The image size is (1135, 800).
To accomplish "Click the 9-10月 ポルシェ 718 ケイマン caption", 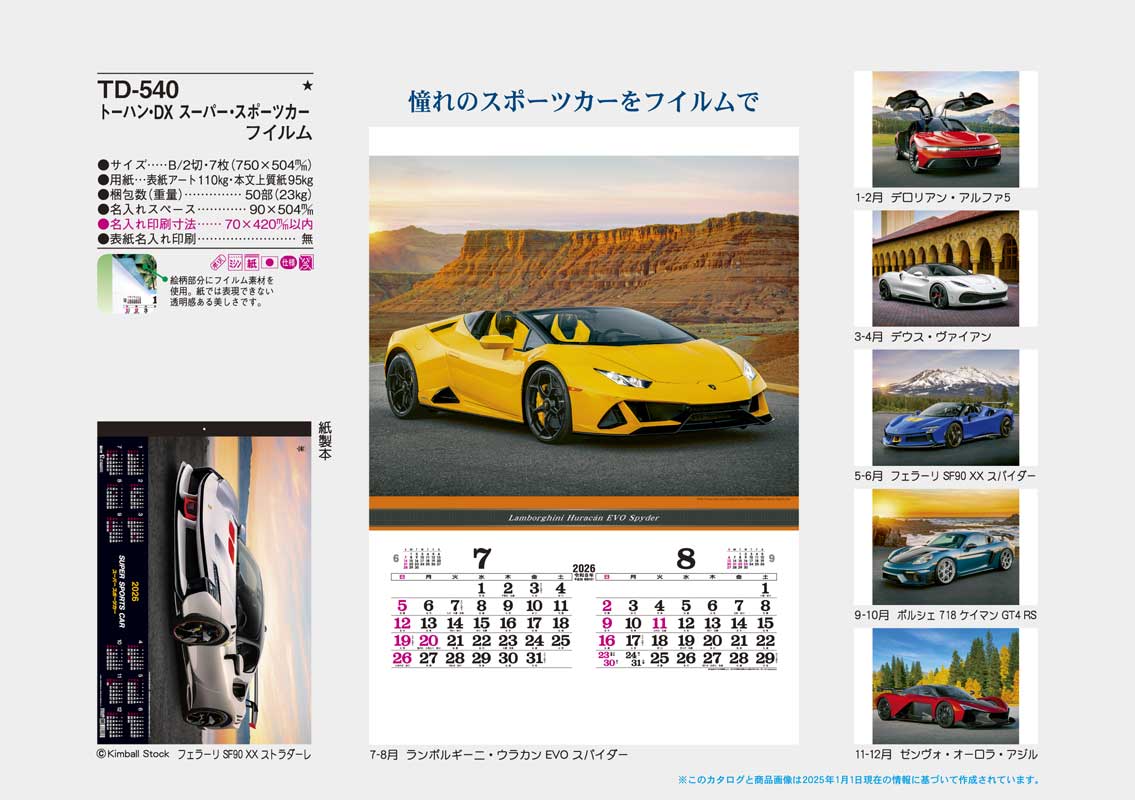I will point(945,615).
